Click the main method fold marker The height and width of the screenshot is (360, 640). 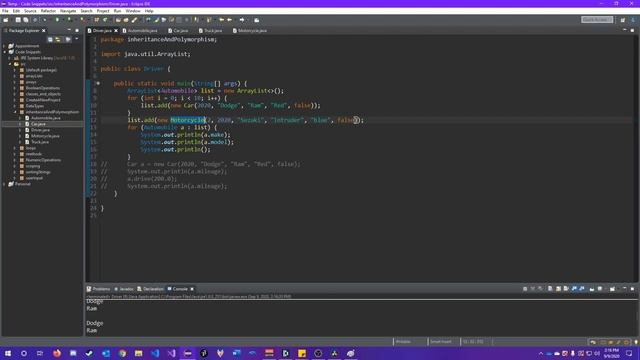tap(98, 83)
